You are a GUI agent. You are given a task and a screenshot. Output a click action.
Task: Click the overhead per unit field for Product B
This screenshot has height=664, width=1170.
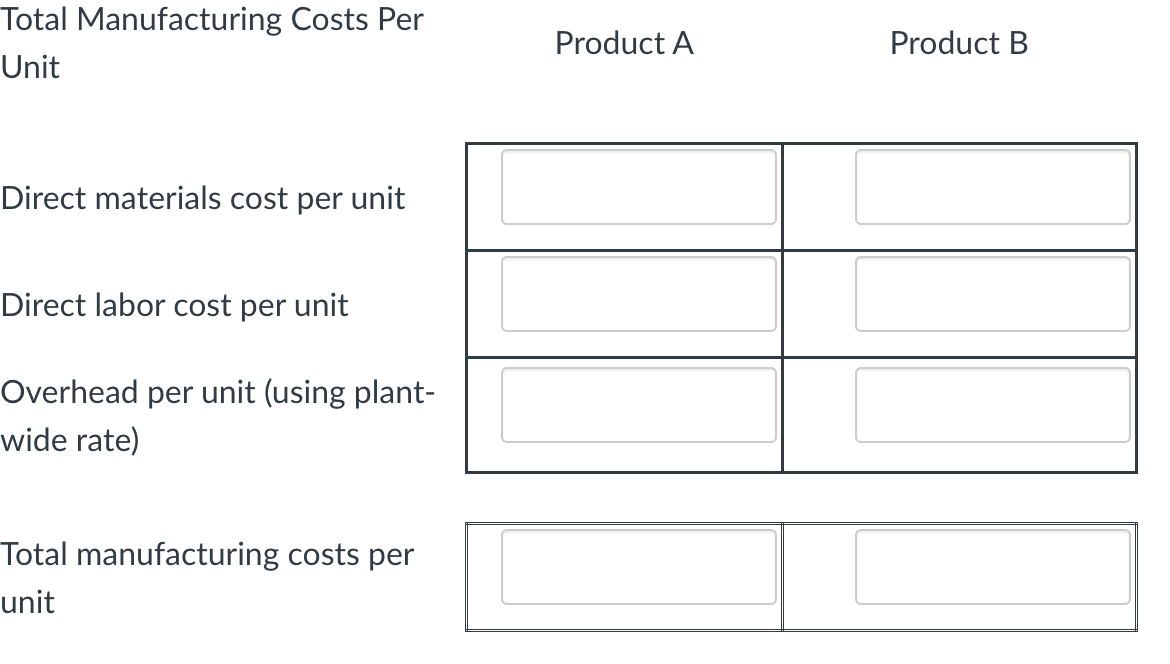(x=993, y=404)
